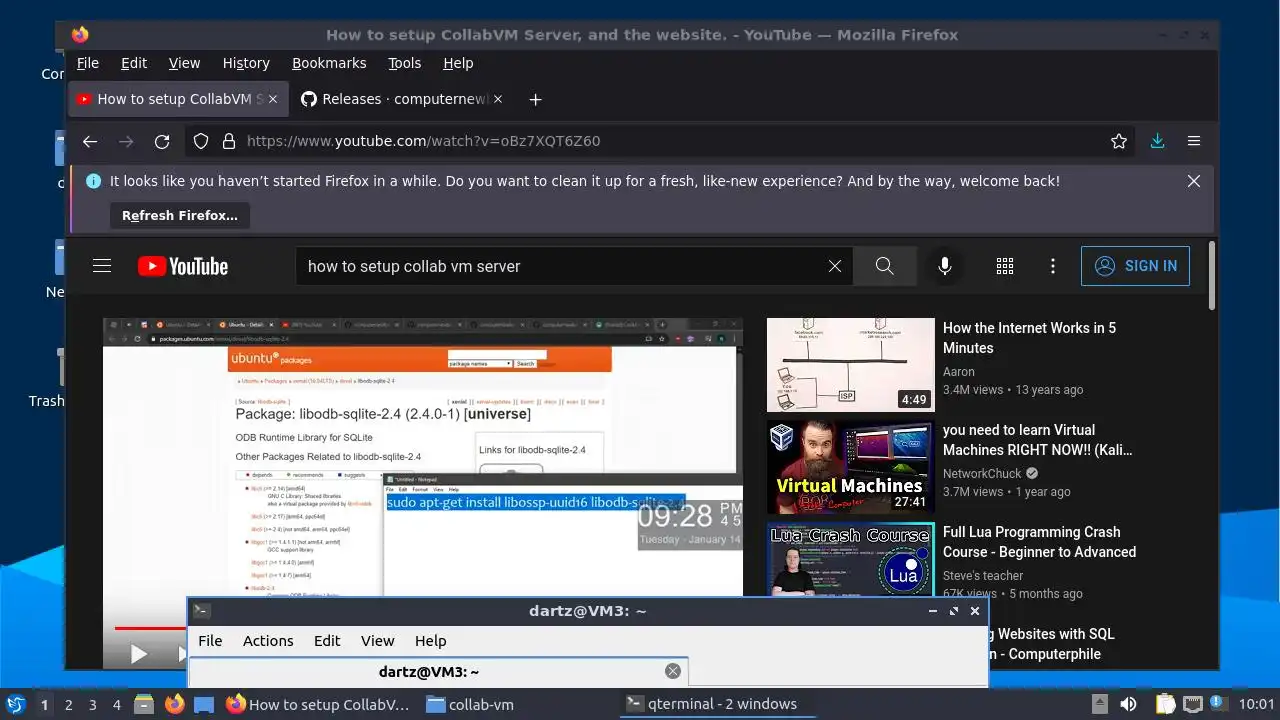Open the qterminal Help menu
This screenshot has height=720, width=1280.
430,641
